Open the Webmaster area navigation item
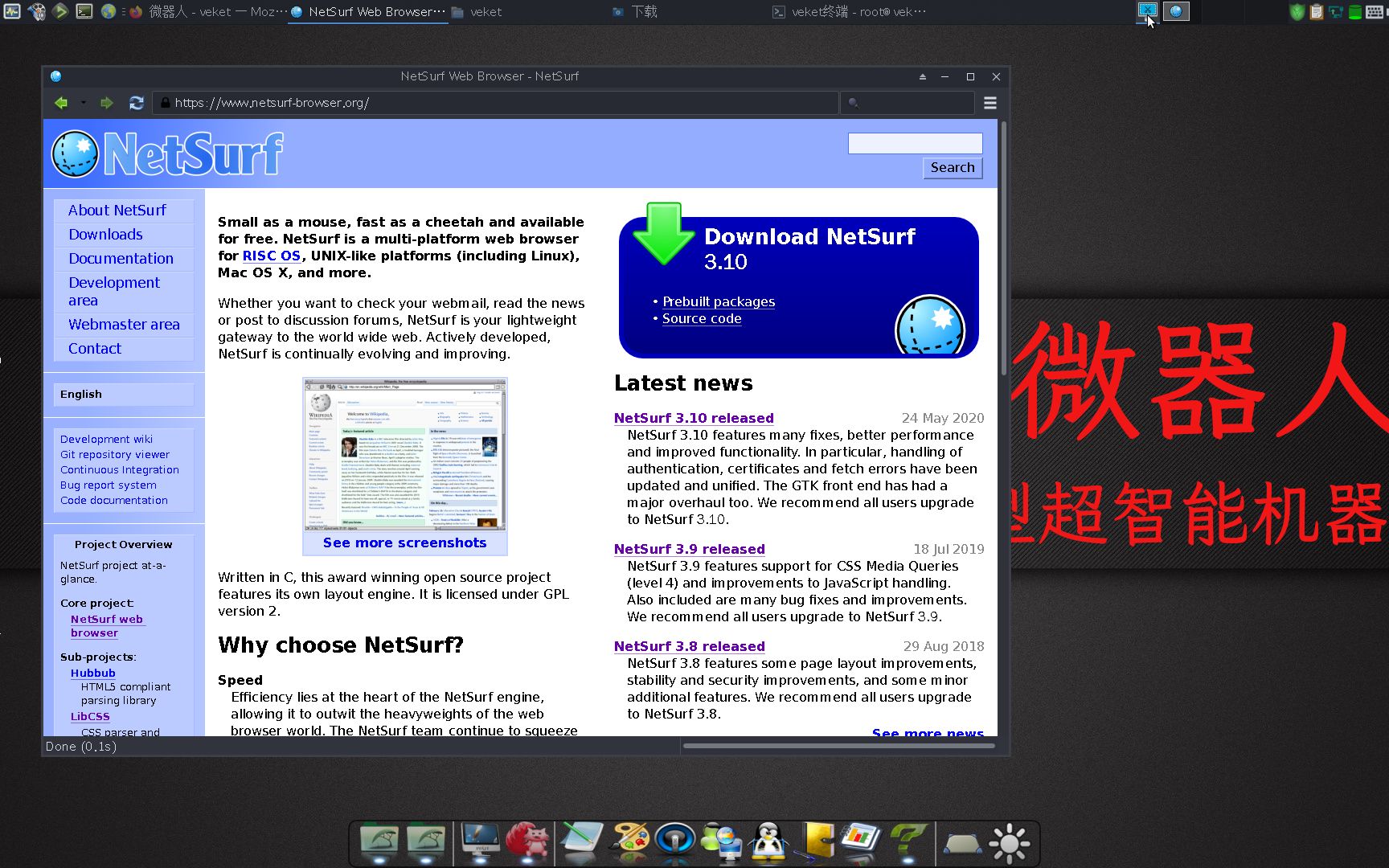This screenshot has width=1389, height=868. click(124, 325)
